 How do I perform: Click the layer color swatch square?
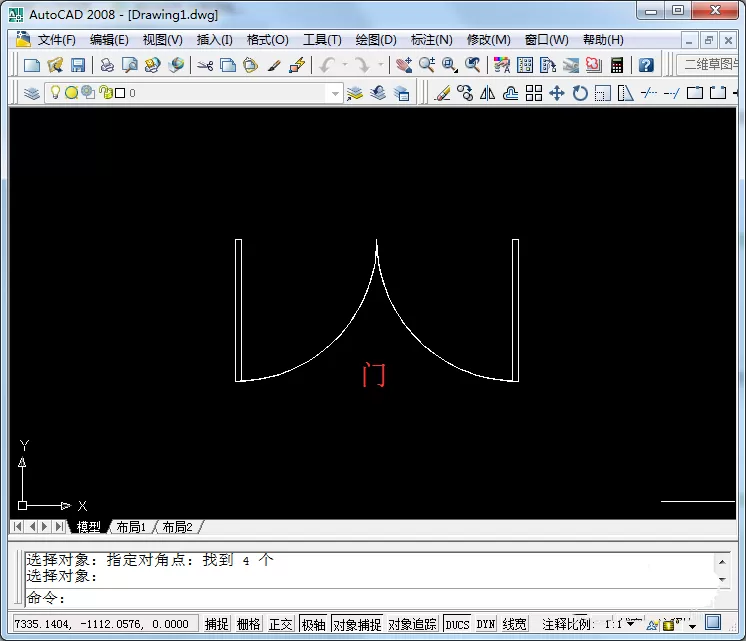click(120, 93)
